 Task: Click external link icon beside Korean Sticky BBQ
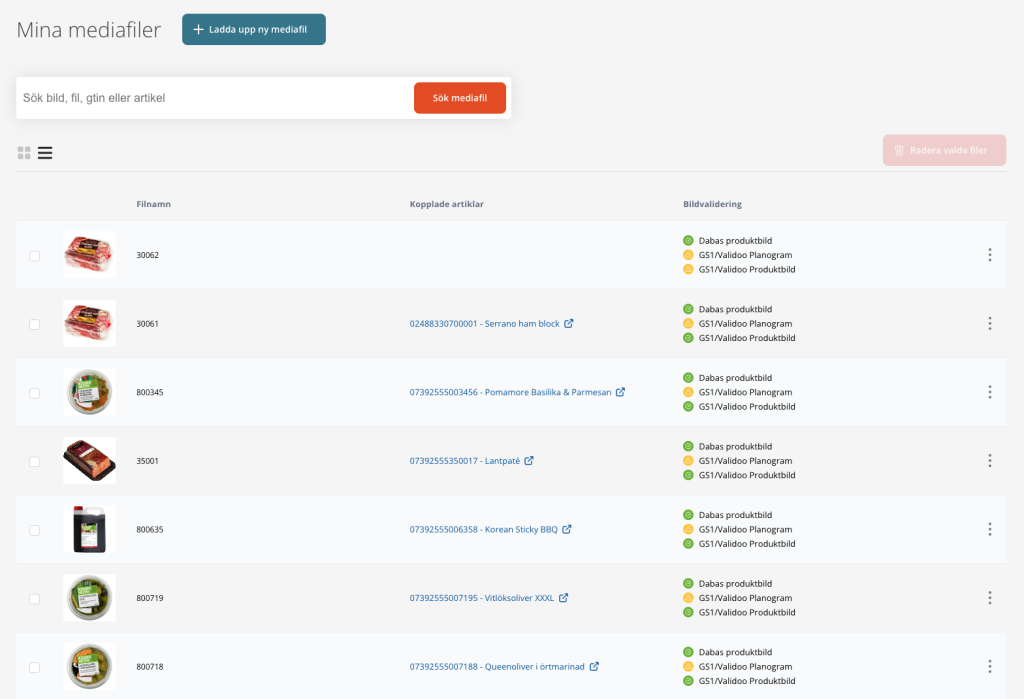tap(567, 529)
